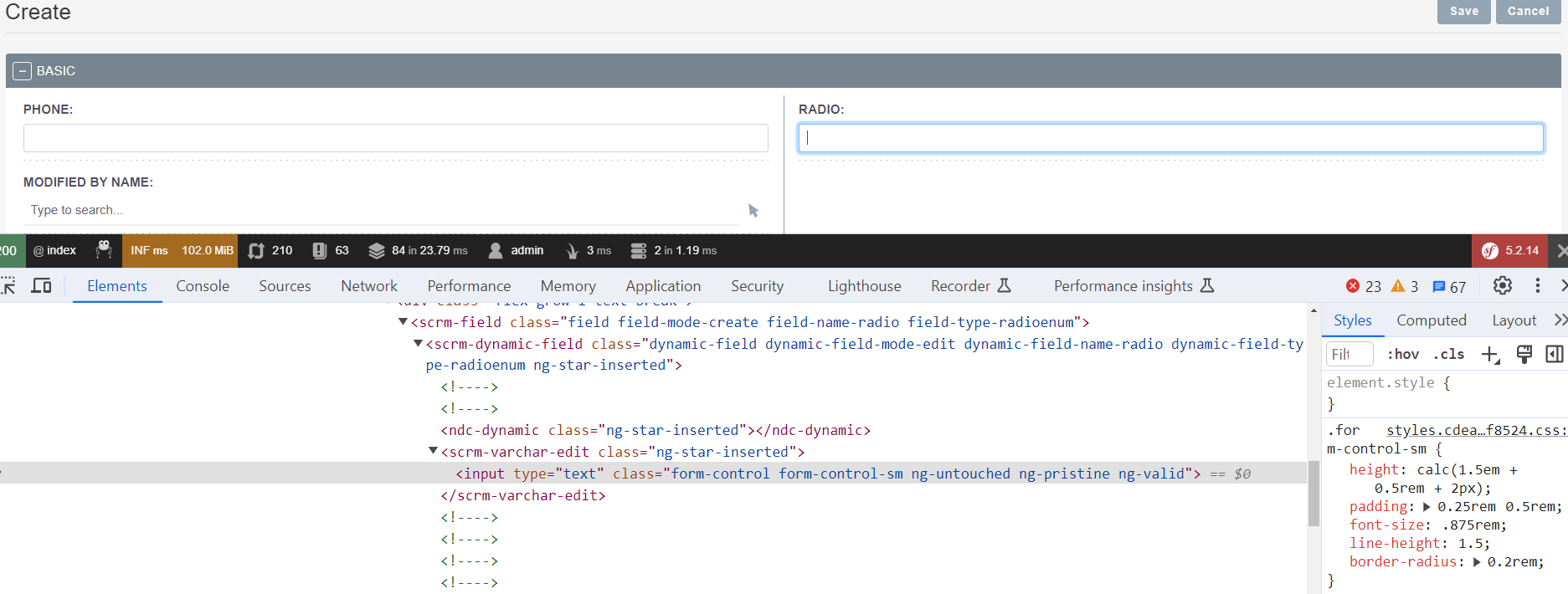The image size is (1568, 594).
Task: Open the Memory tab
Action: click(x=568, y=286)
